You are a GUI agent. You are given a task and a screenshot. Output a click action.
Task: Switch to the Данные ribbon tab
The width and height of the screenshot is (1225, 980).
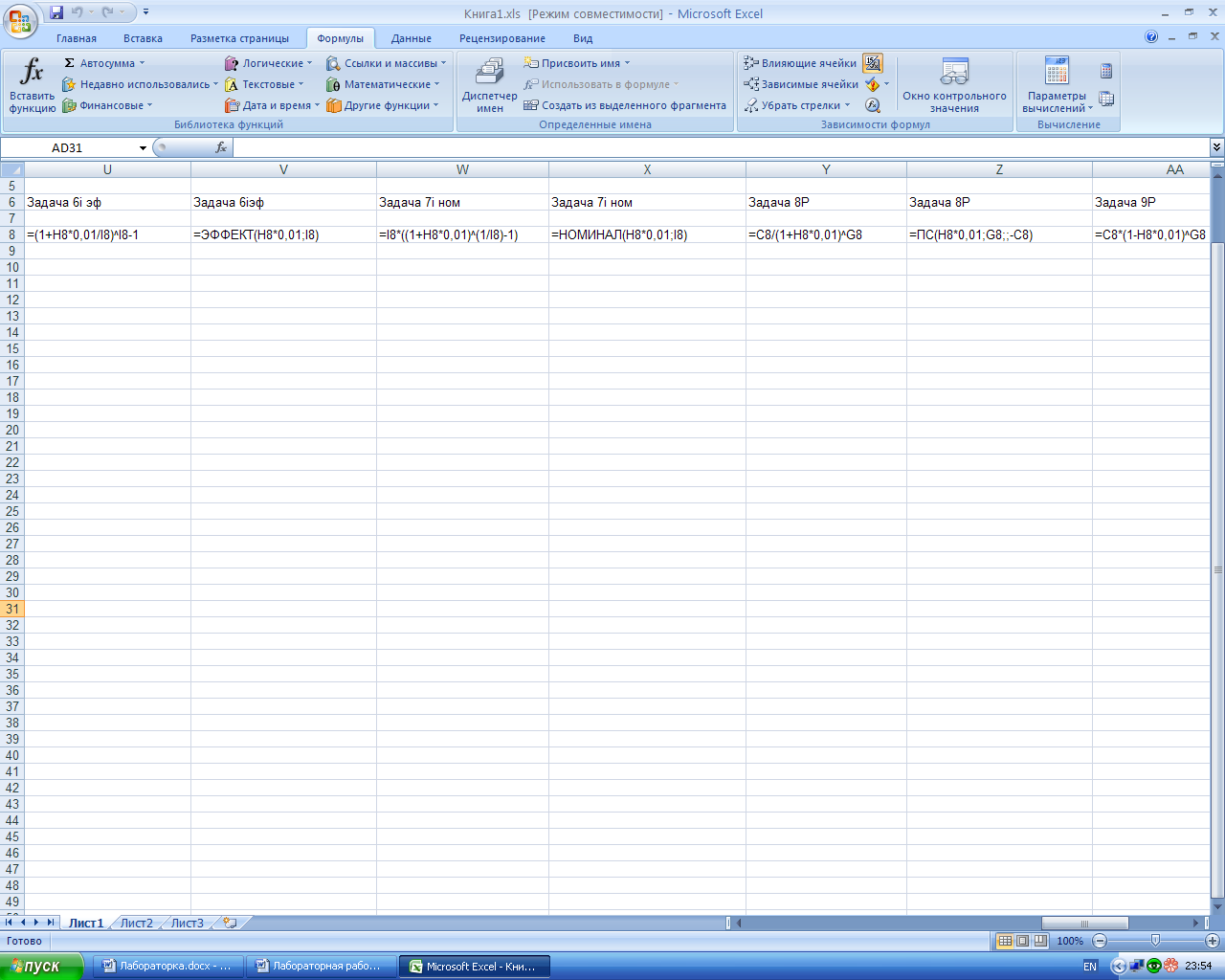click(412, 38)
